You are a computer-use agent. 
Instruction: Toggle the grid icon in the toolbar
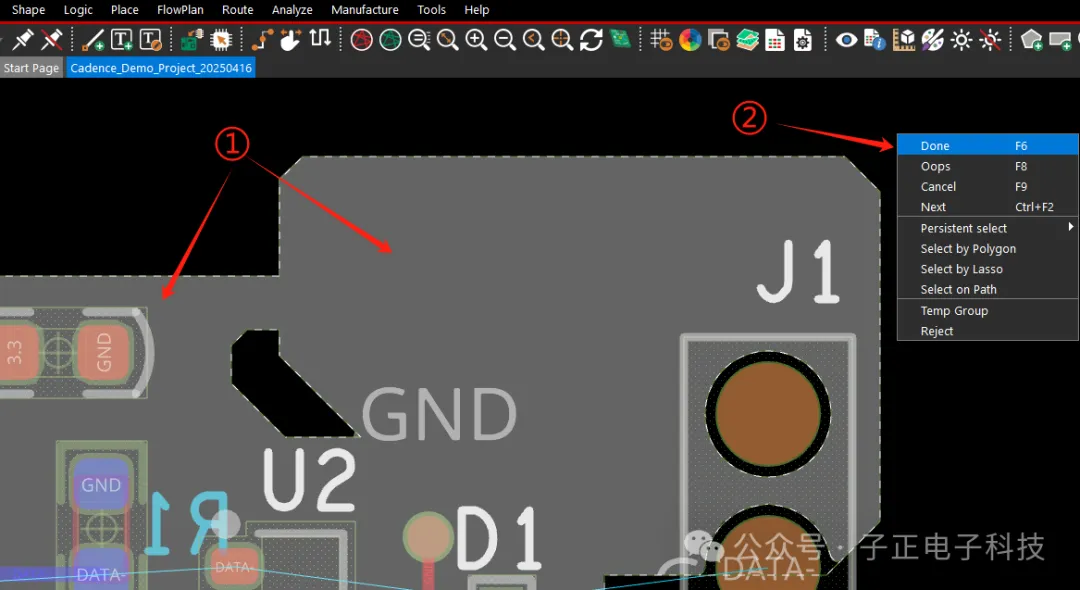(661, 40)
